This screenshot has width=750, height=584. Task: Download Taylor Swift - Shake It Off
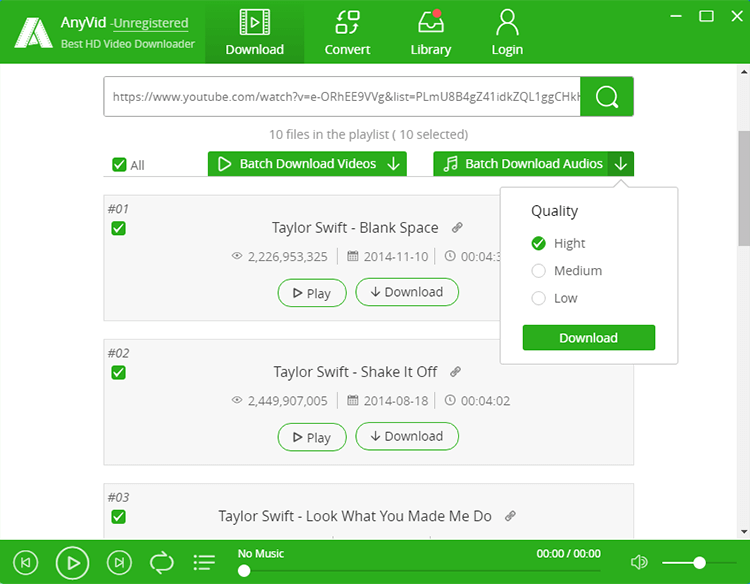coord(407,436)
